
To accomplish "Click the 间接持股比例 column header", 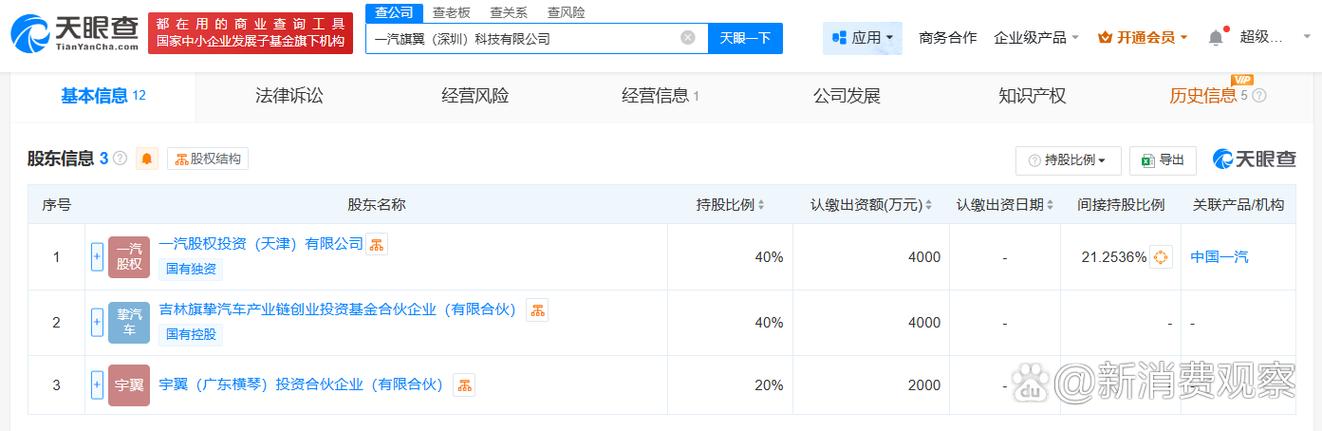I will point(1121,205).
